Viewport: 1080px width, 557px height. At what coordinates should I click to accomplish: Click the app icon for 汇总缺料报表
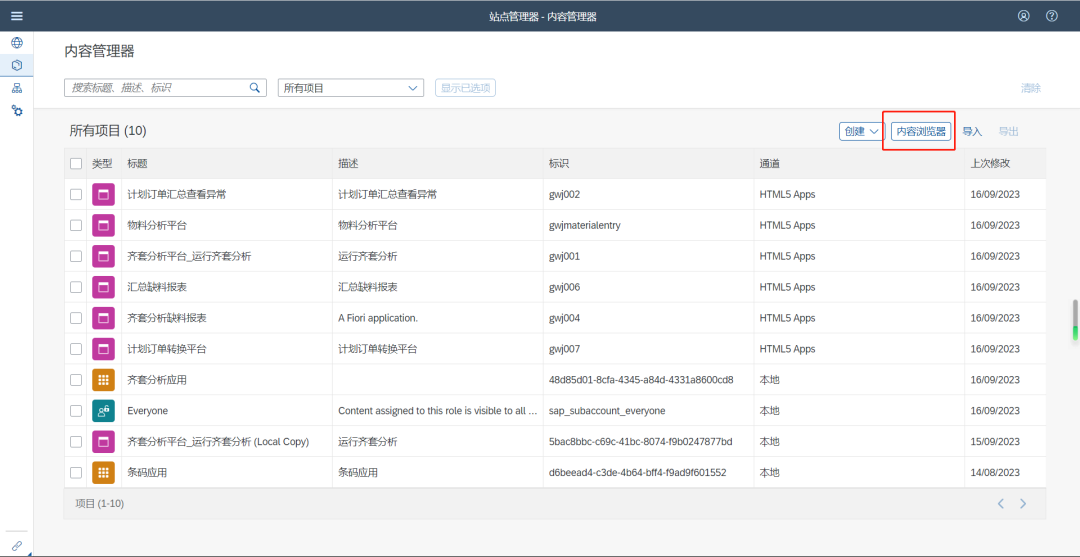tap(103, 287)
